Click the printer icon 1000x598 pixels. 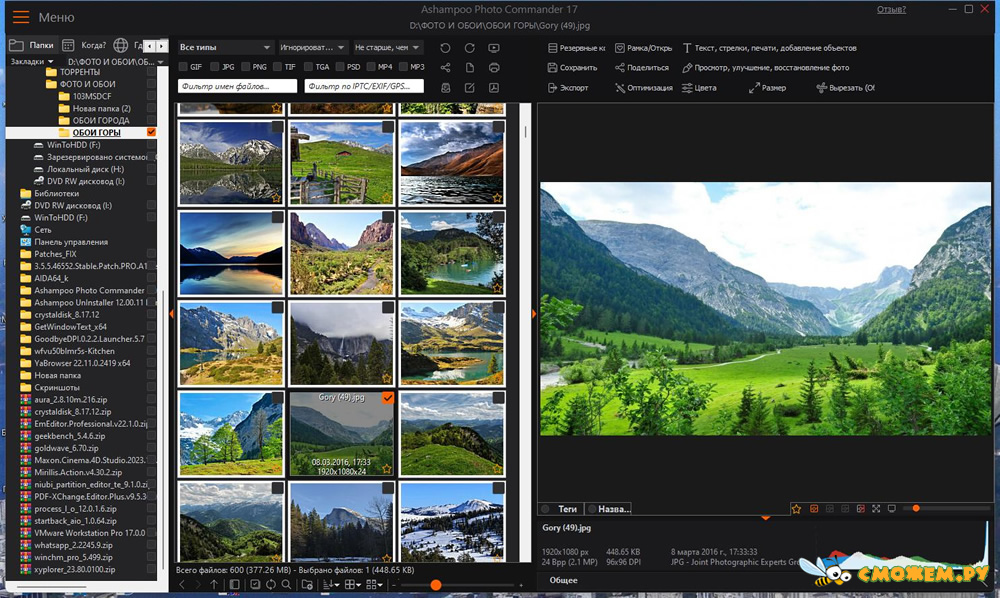494,68
